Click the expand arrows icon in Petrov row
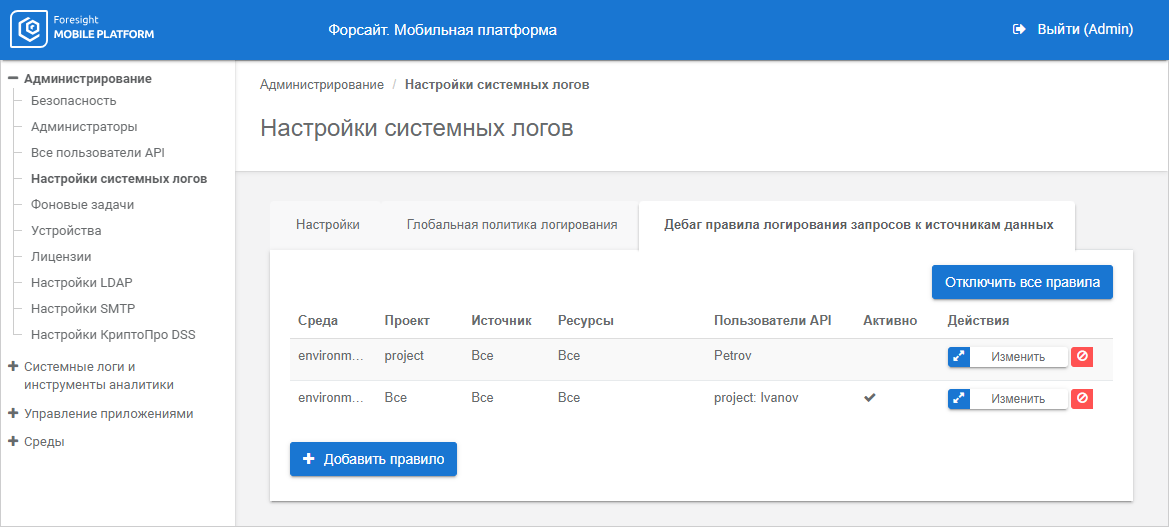Image resolution: width=1169 pixels, height=527 pixels. [x=959, y=357]
